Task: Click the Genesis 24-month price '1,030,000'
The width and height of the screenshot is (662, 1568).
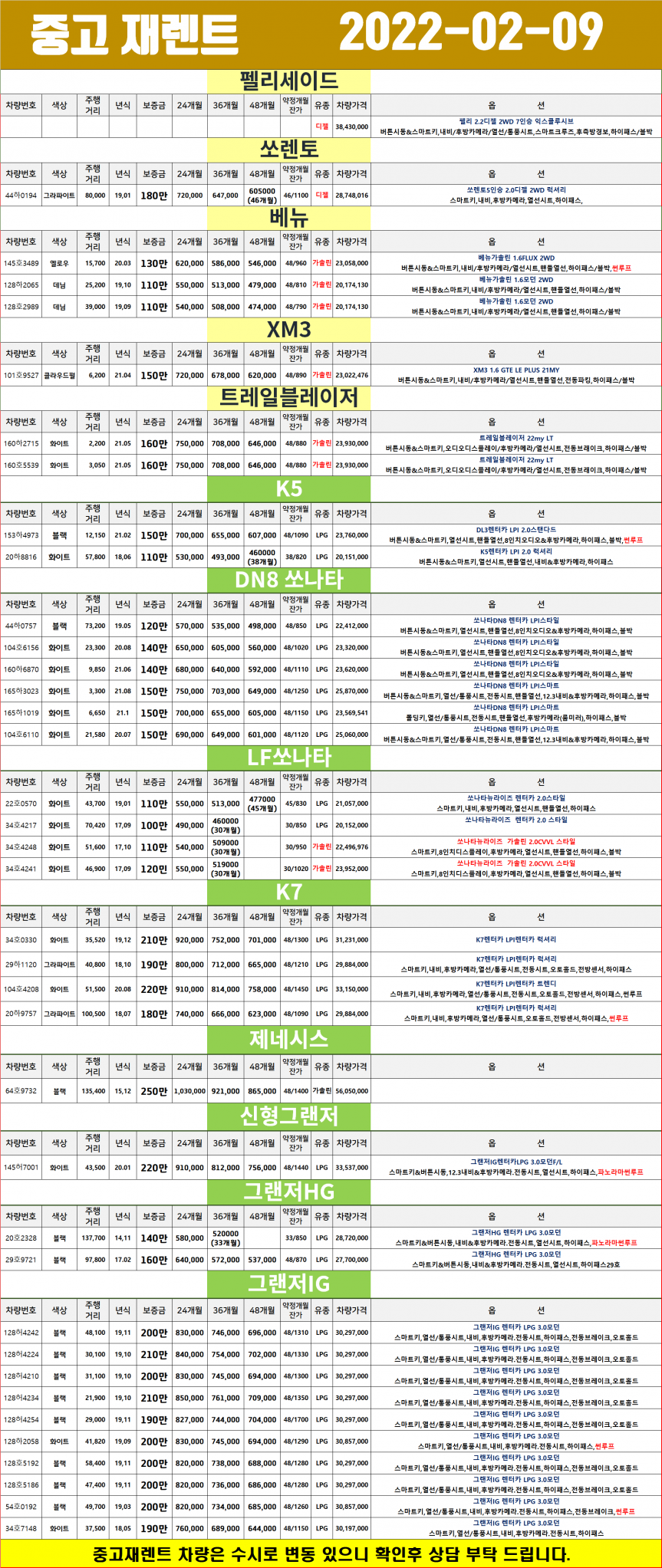Action: tap(189, 1090)
